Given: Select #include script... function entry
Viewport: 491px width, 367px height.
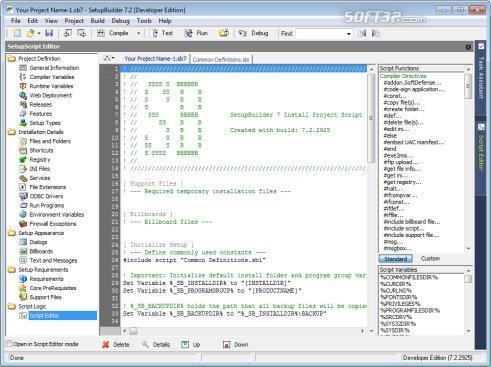Looking at the screenshot, I should (404, 228).
